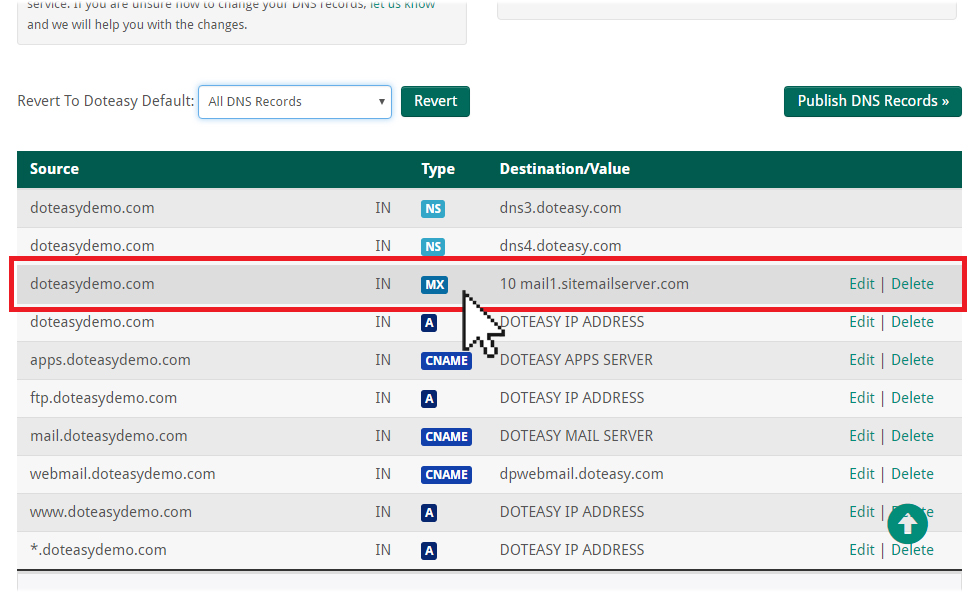Click the NS badge in the dns3.doteasy.com row
977x593 pixels.
432,209
